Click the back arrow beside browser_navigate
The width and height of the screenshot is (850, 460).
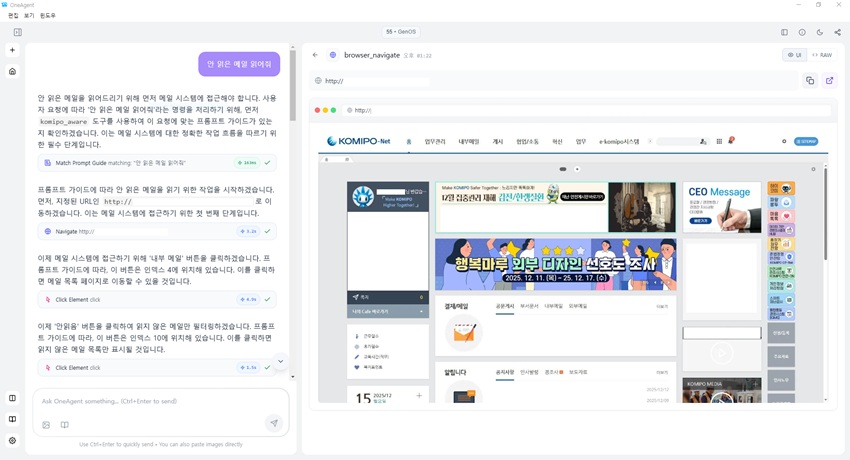[316, 55]
